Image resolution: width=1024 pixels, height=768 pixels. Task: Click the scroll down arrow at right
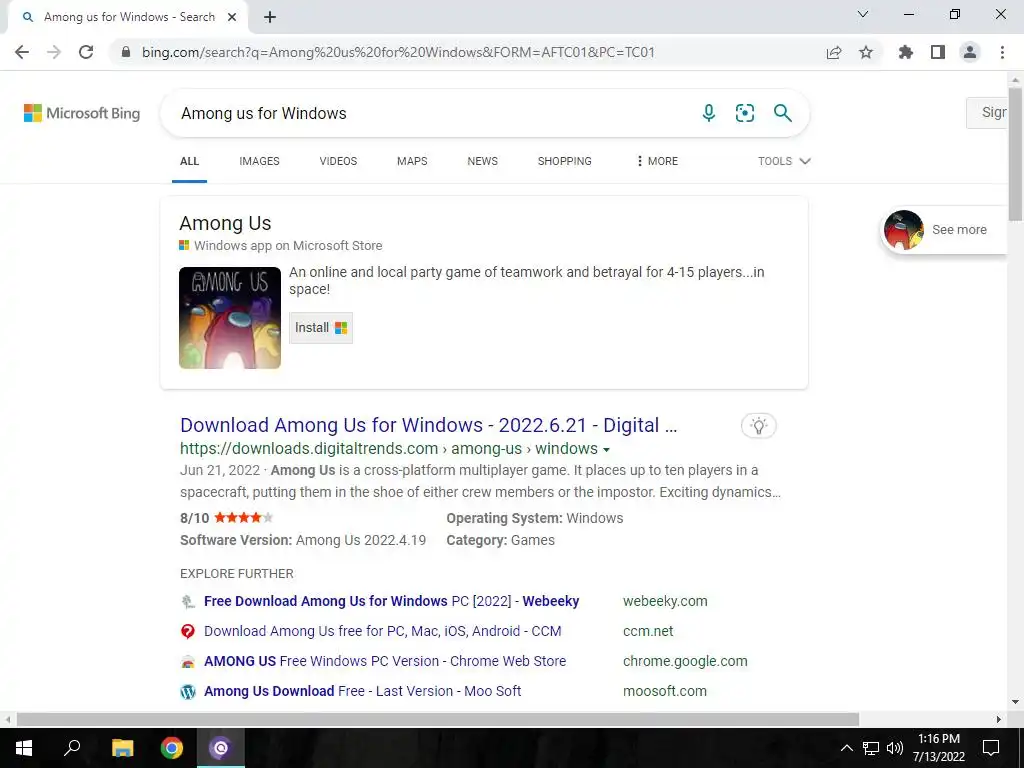1016,702
